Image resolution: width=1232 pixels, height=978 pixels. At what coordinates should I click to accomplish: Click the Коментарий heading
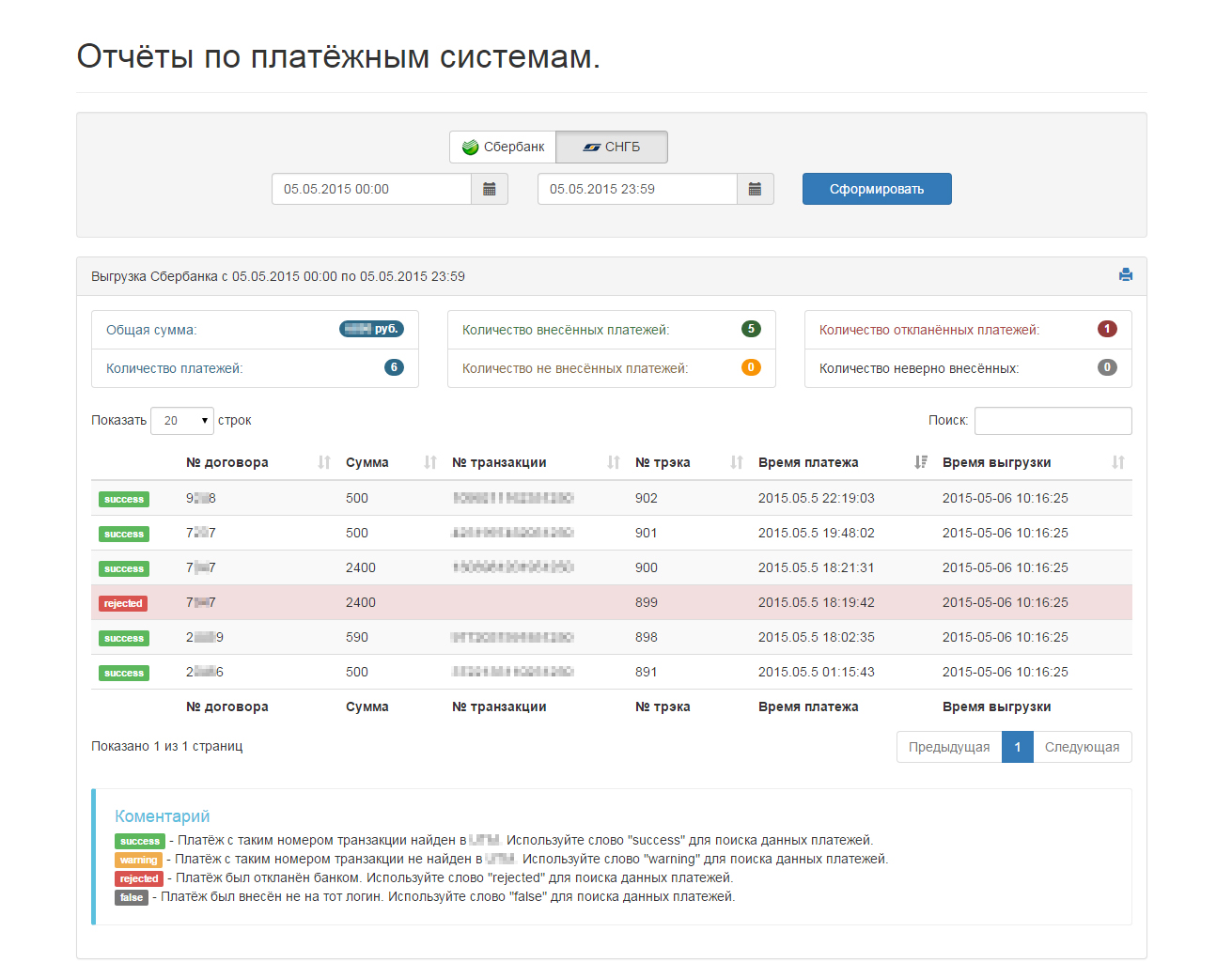(x=163, y=816)
